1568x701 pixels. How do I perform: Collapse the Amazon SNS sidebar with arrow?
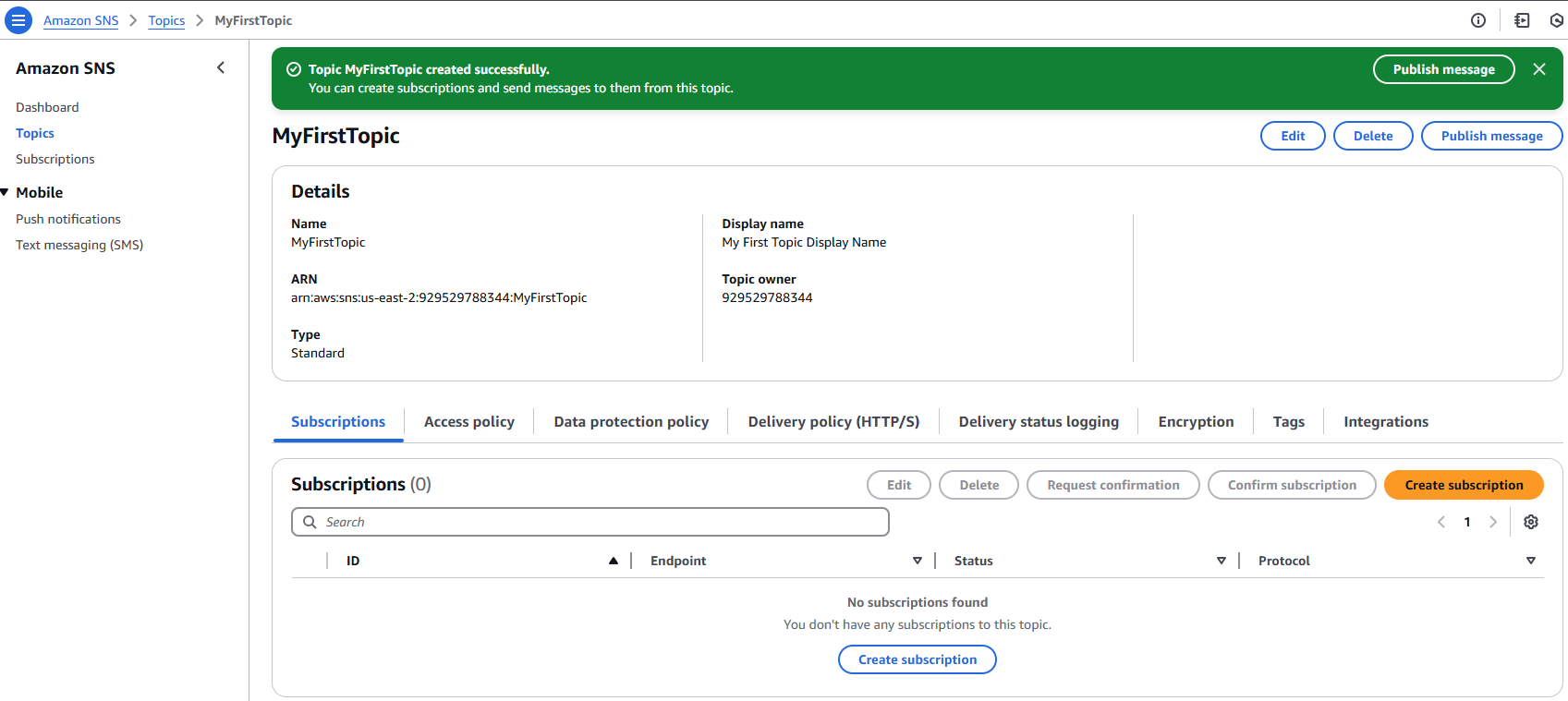tap(221, 67)
